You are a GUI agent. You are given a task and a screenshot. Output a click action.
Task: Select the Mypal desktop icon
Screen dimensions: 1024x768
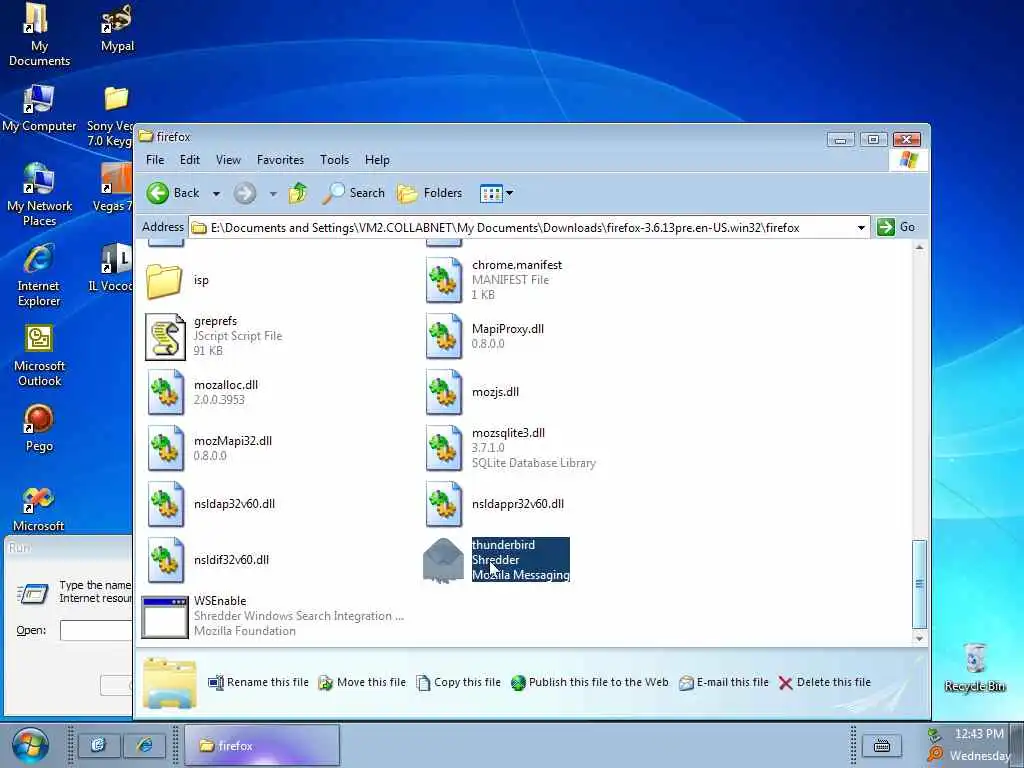(118, 29)
